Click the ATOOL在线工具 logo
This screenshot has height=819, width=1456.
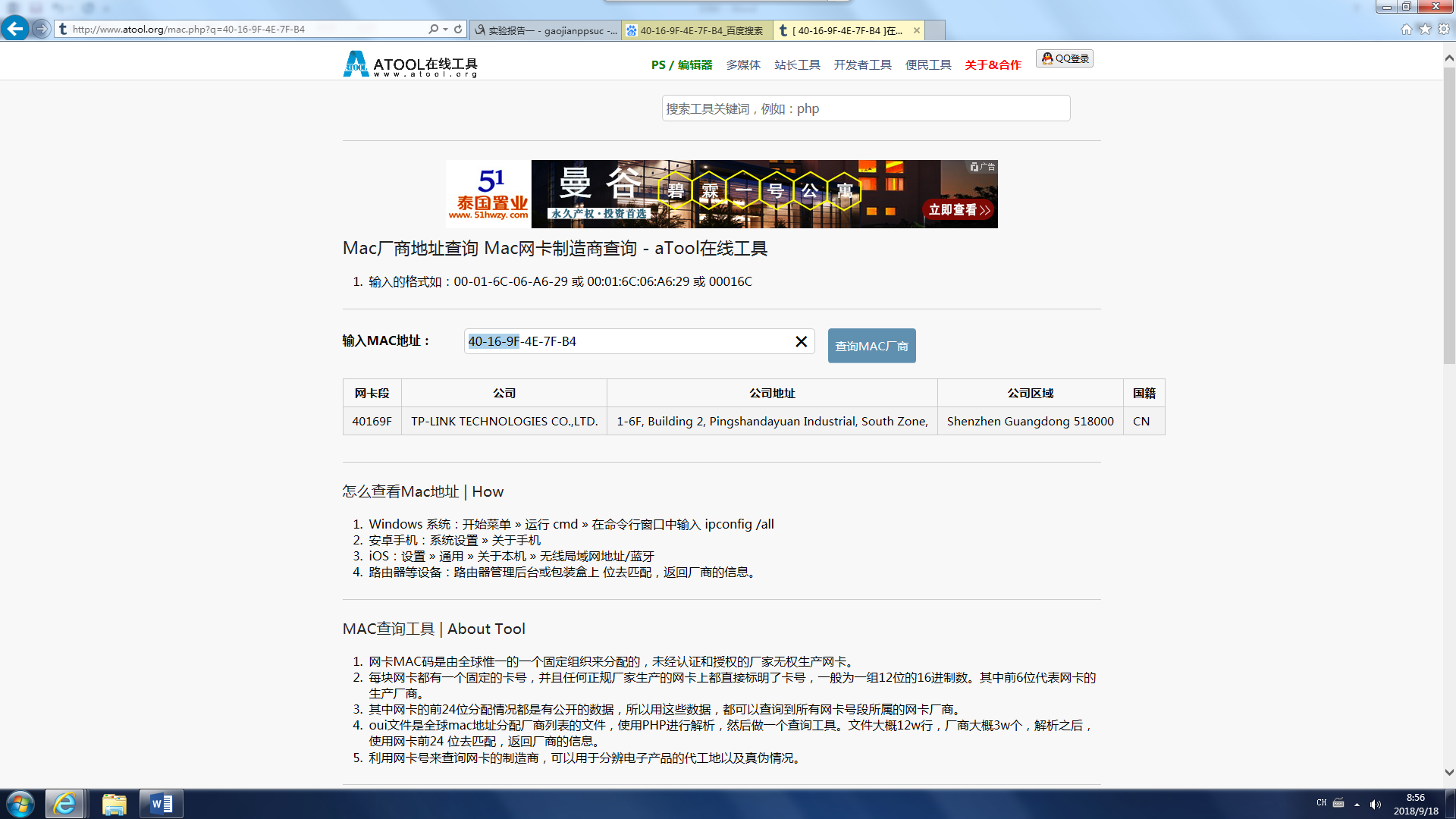(410, 64)
